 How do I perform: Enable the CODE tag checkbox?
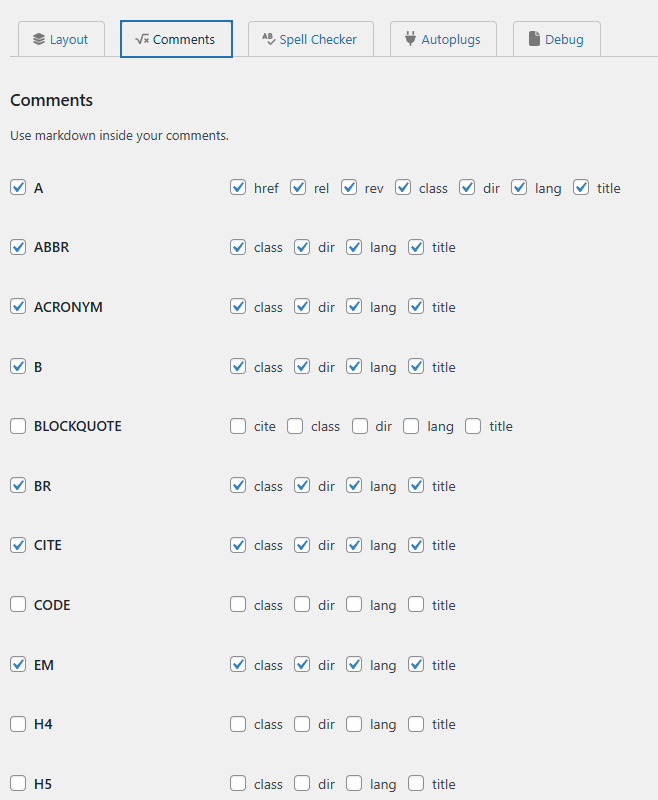click(18, 605)
